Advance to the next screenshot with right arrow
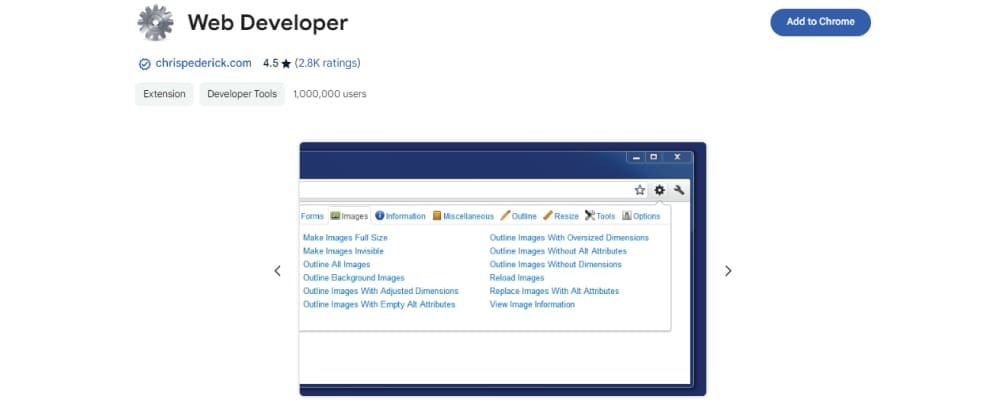Image resolution: width=1000 pixels, height=400 pixels. 728,271
